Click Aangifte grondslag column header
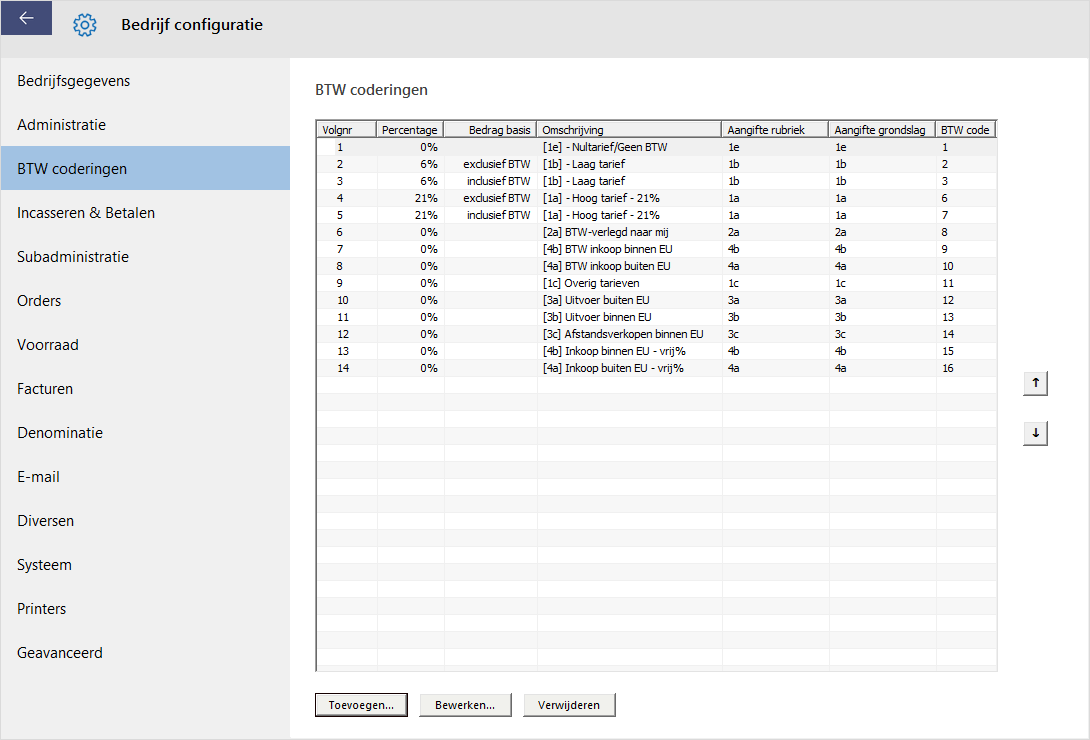Viewport: 1090px width, 740px height. (881, 130)
